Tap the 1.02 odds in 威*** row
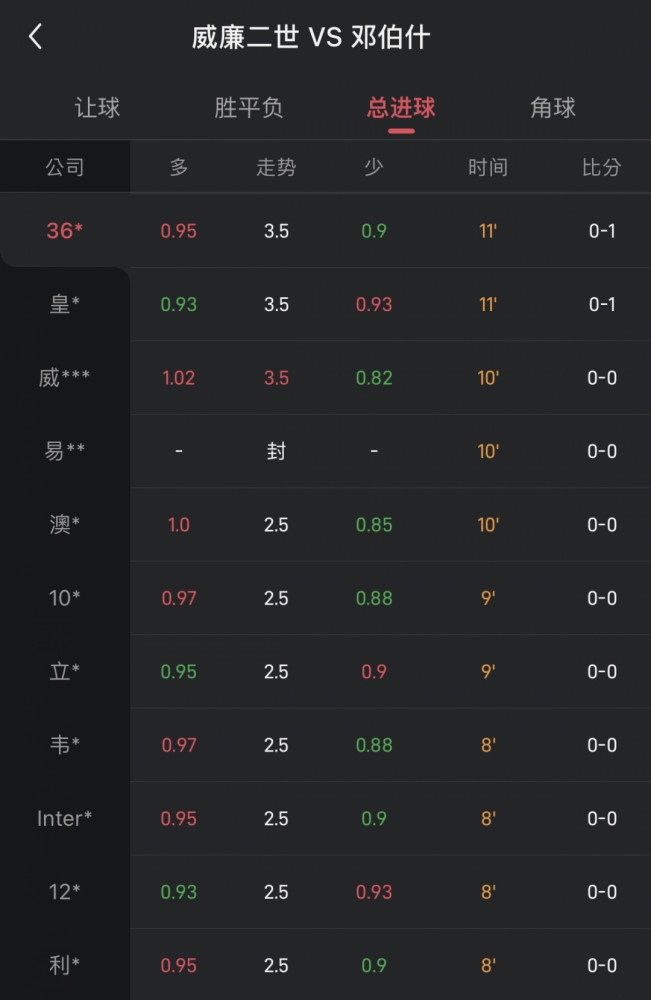This screenshot has height=1000, width=651. point(179,378)
